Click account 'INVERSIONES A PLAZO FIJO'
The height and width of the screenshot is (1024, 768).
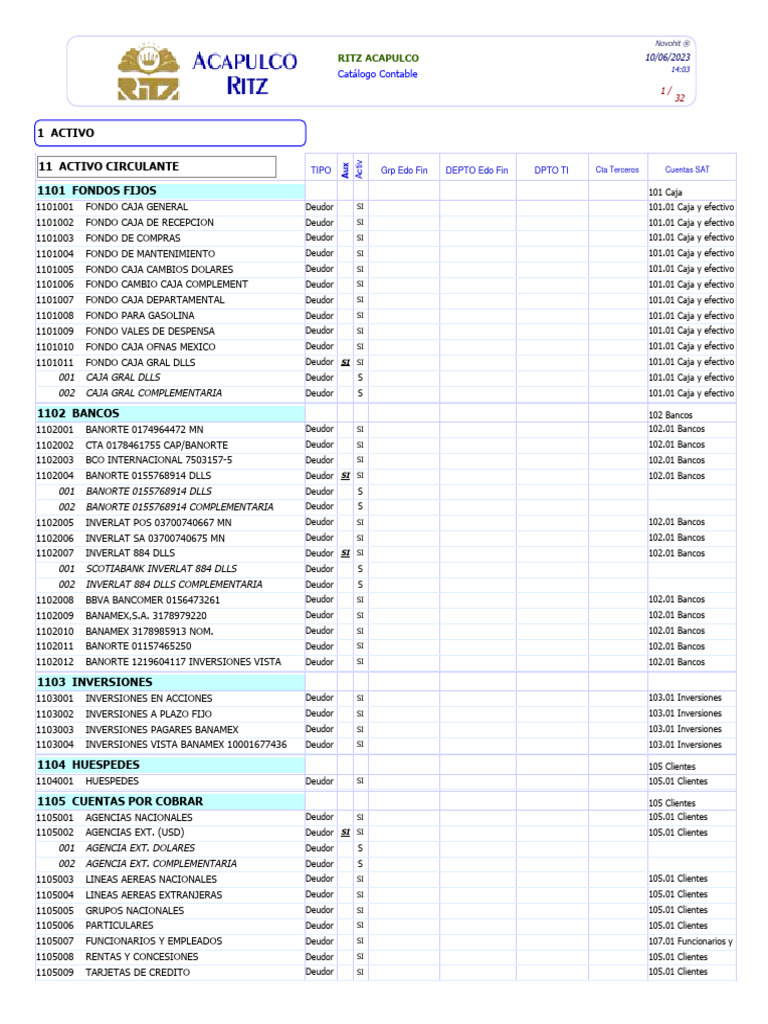click(149, 714)
